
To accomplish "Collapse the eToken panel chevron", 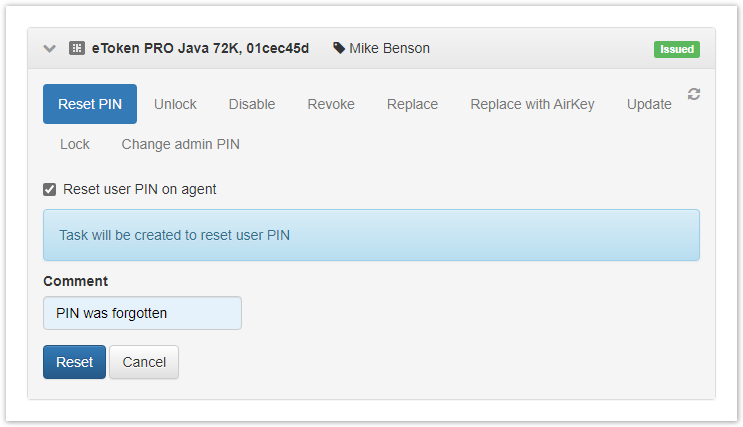I will (50, 48).
